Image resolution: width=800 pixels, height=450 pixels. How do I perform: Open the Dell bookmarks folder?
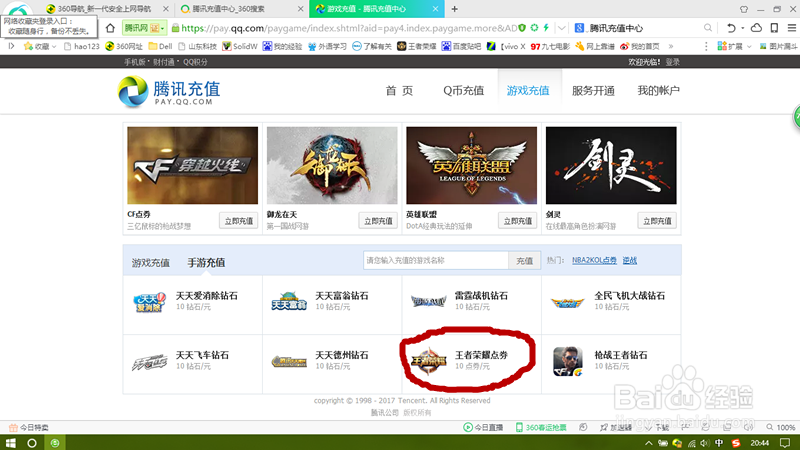tap(160, 46)
